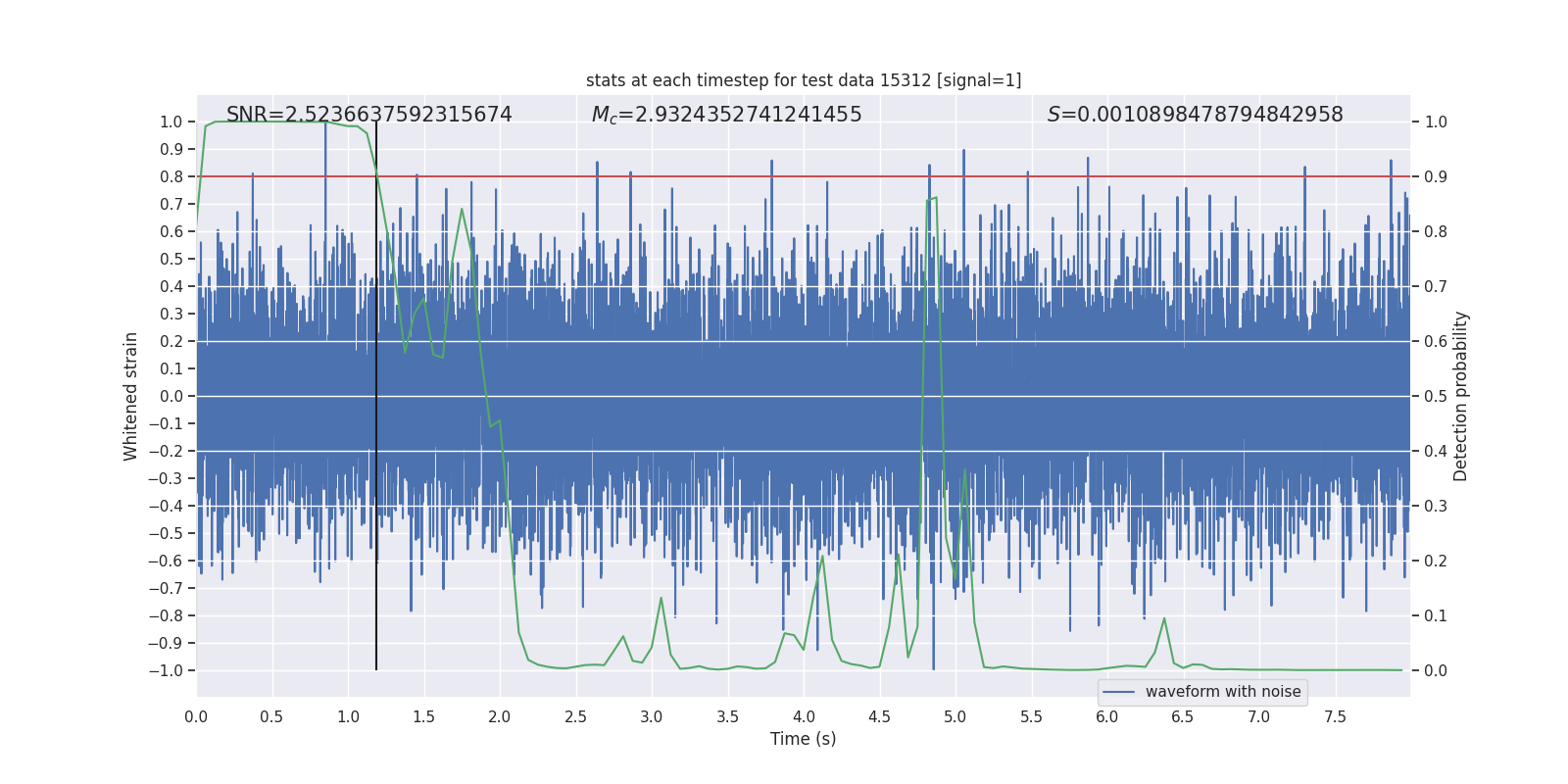The width and height of the screenshot is (1568, 784).
Task: Click the 0.8 tick on left axis
Action: point(171,176)
